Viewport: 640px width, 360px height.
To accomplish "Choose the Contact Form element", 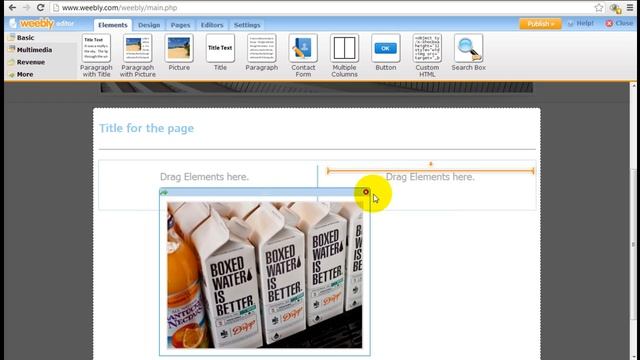I will 303,56.
